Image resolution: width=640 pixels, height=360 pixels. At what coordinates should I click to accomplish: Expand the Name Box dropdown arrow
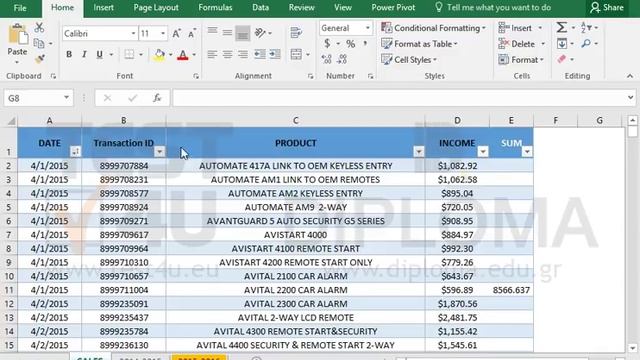point(66,98)
